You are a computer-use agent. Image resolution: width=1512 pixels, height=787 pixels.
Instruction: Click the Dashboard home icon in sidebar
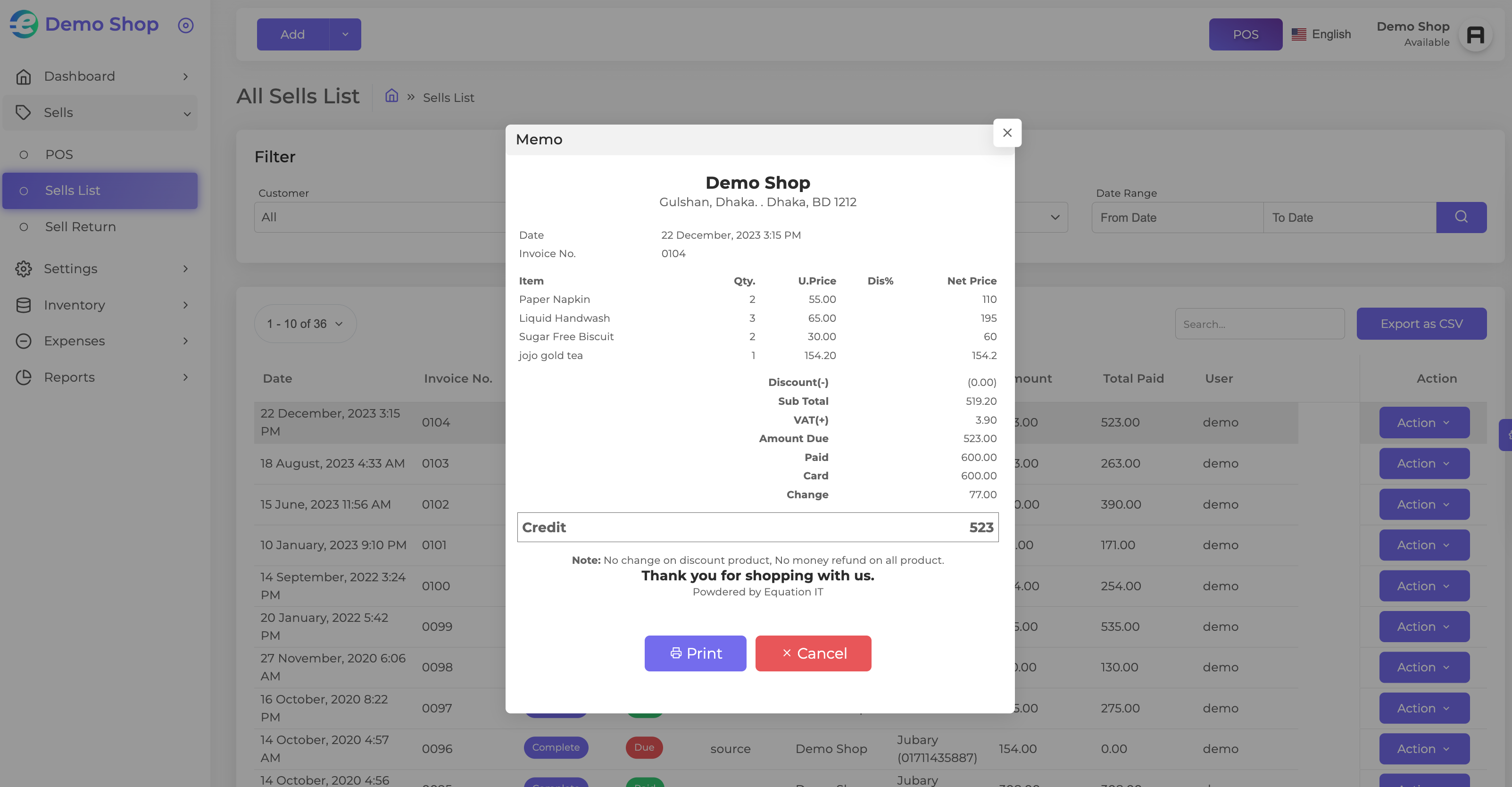[24, 76]
